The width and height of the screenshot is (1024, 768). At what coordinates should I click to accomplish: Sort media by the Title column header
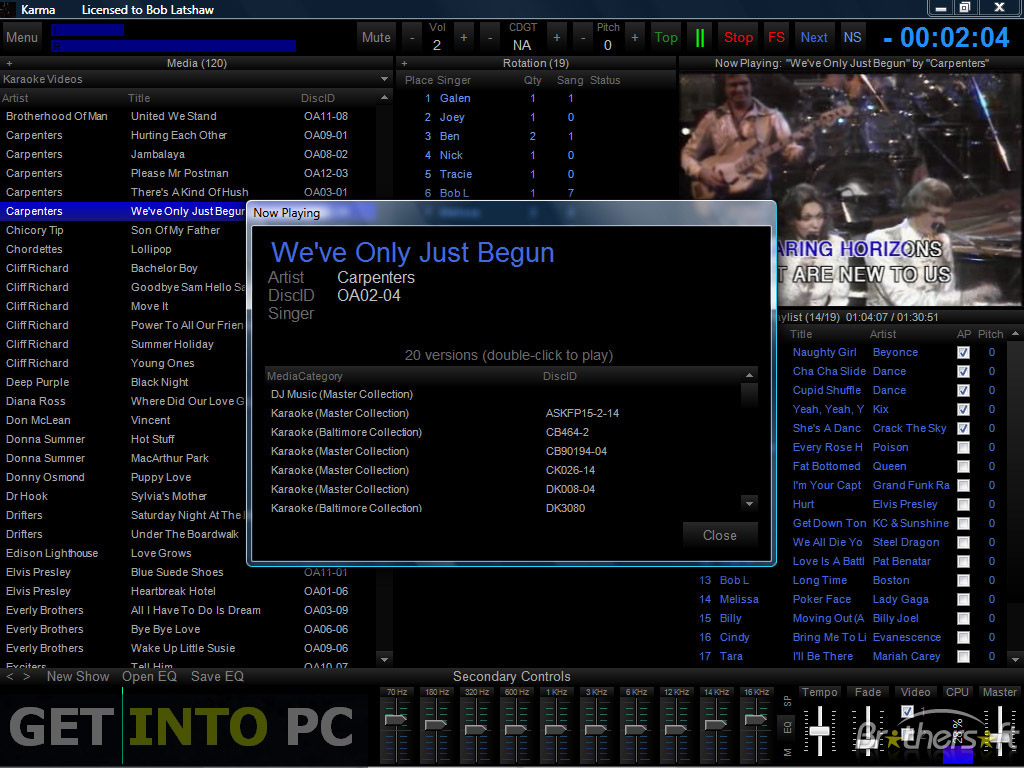pyautogui.click(x=139, y=98)
